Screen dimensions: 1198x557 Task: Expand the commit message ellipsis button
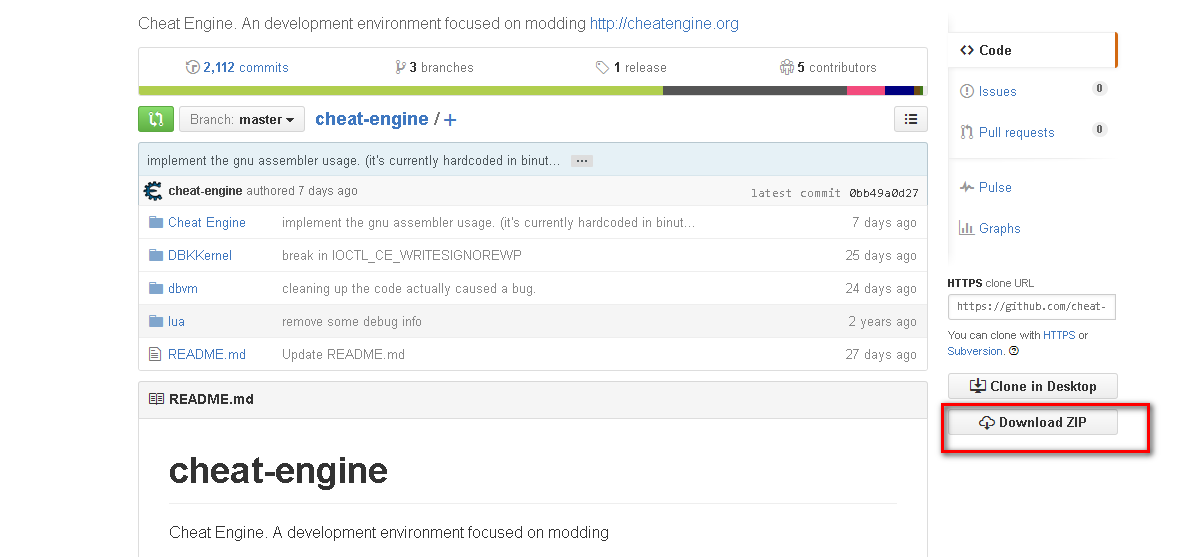582,160
